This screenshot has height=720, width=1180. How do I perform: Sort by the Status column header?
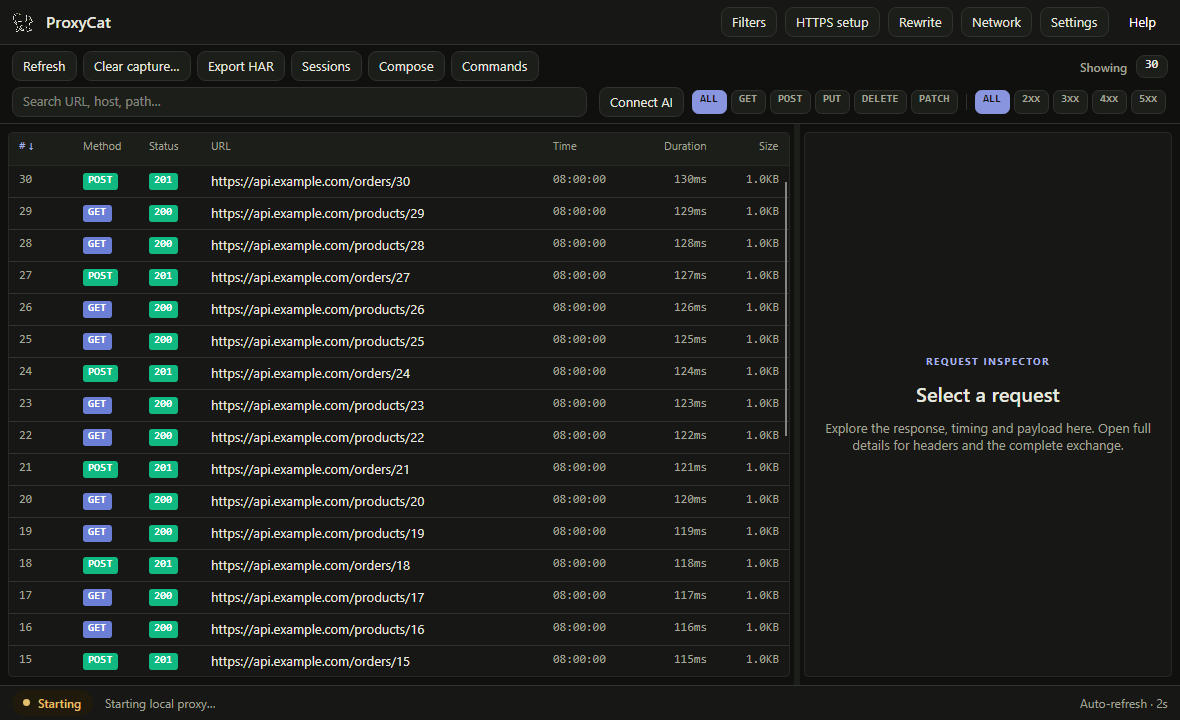163,146
